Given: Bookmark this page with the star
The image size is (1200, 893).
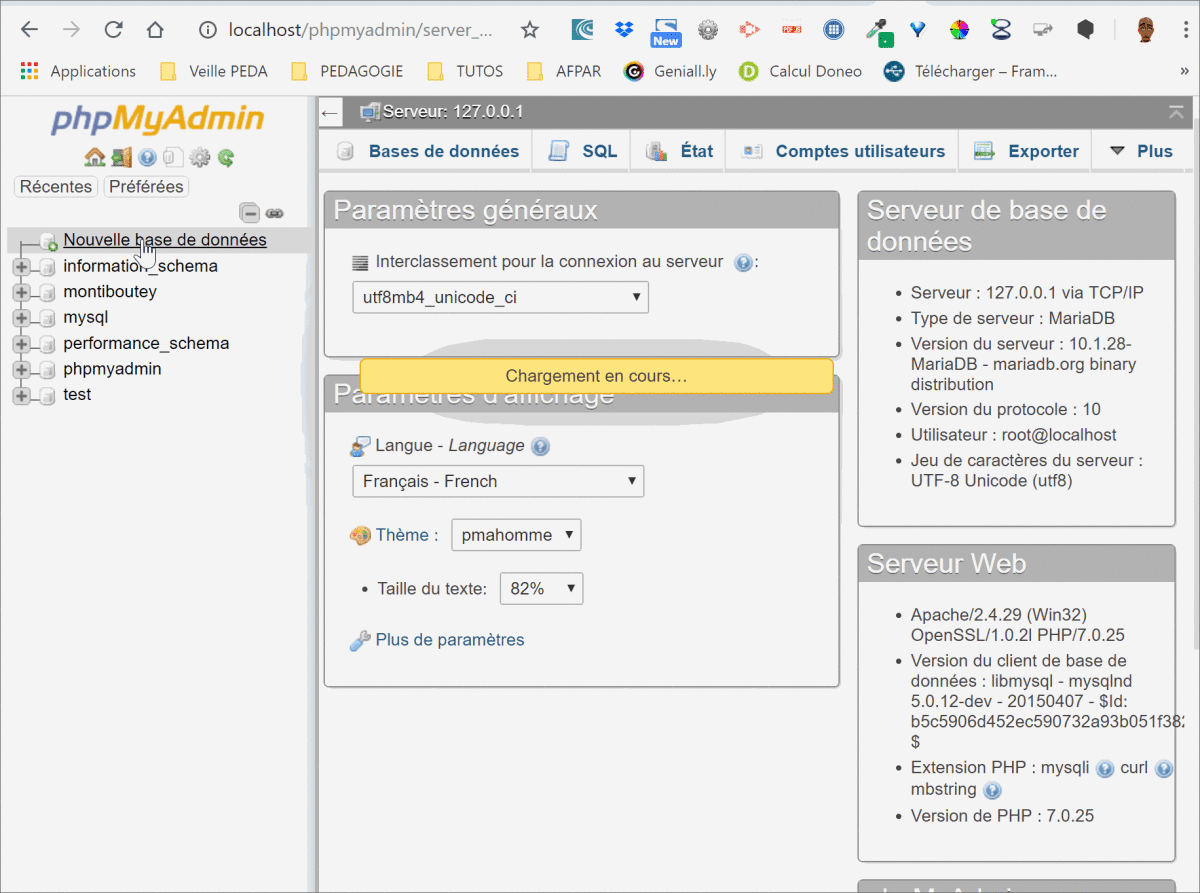Looking at the screenshot, I should point(530,30).
